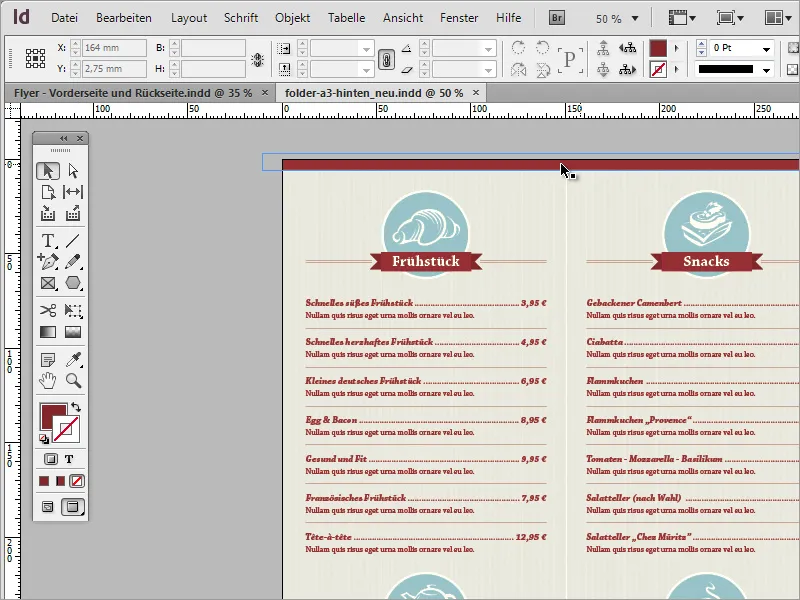800x600 pixels.
Task: Open the Layout menu
Action: [x=189, y=18]
